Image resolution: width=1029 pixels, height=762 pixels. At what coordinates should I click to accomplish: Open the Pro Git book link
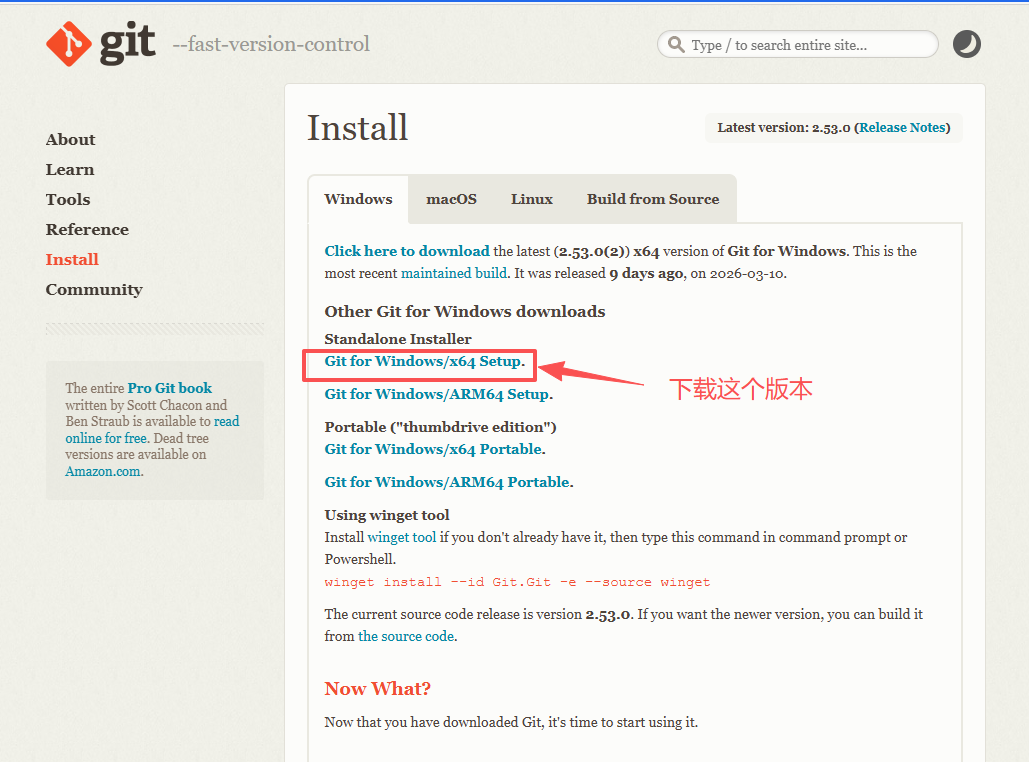click(169, 388)
